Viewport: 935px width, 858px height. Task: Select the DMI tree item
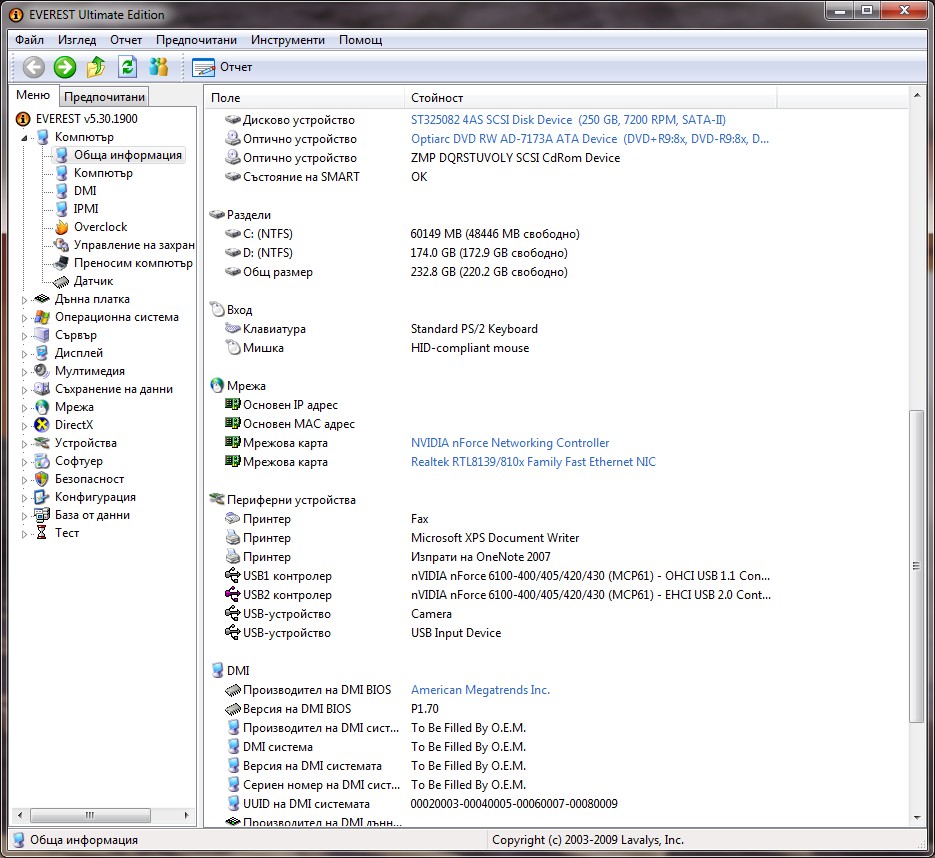tap(85, 191)
